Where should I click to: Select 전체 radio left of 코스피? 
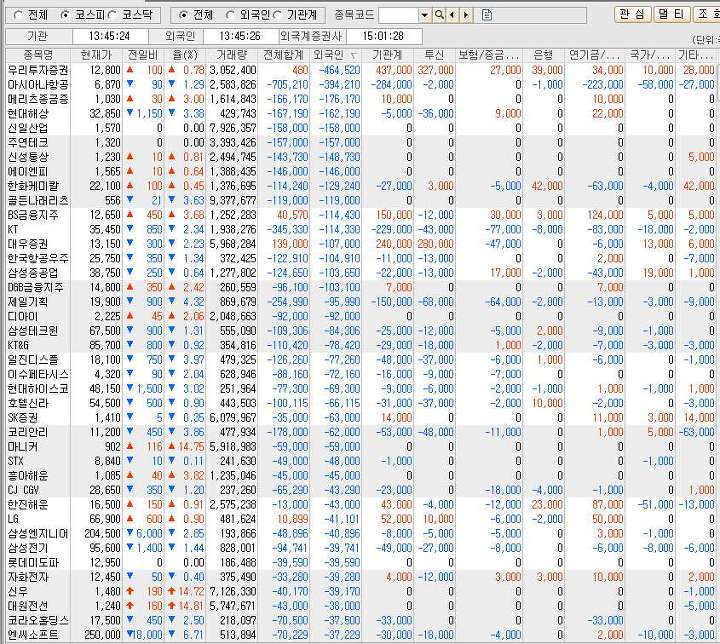[x=18, y=15]
